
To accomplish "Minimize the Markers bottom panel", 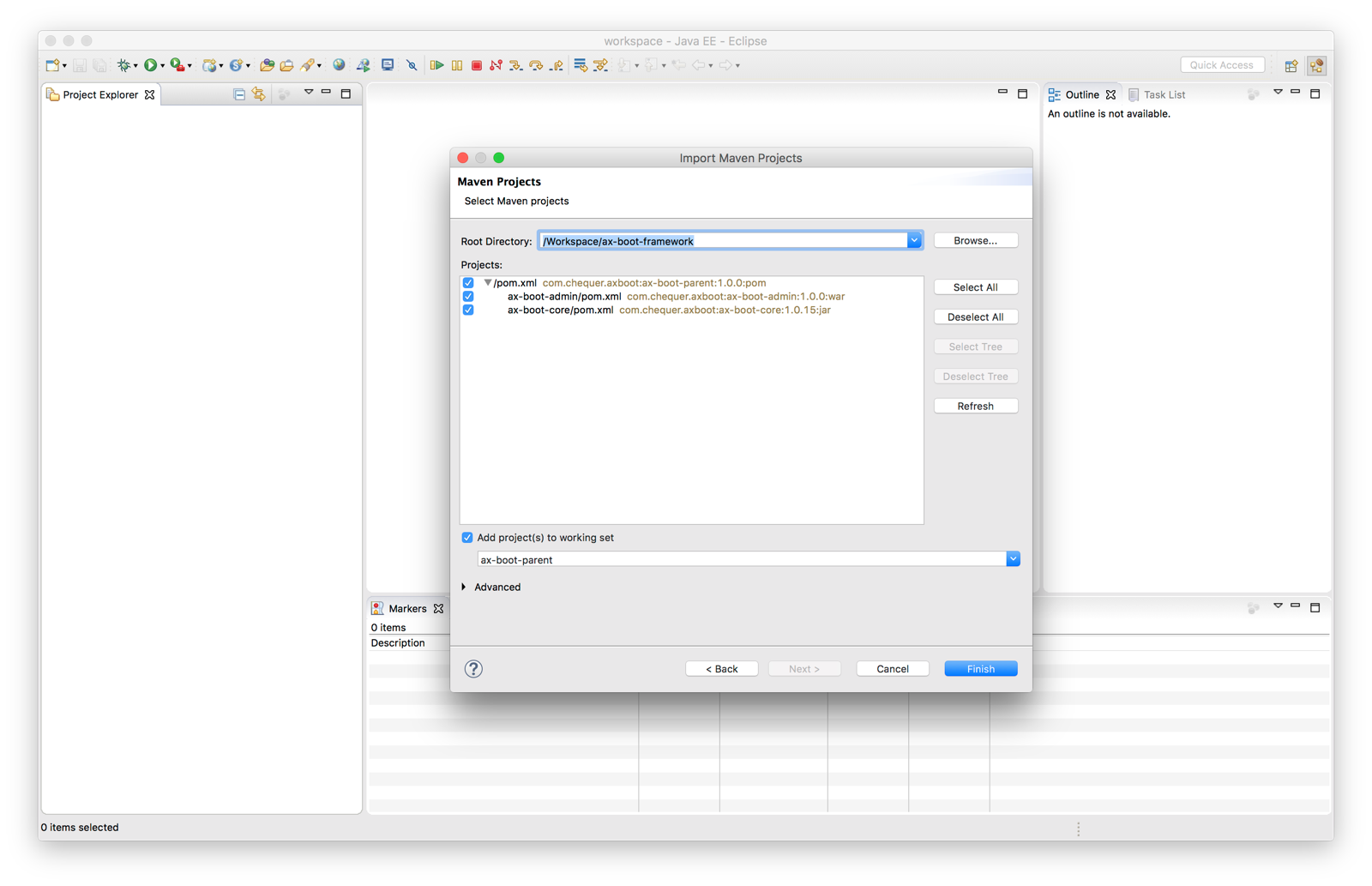I will [1296, 606].
